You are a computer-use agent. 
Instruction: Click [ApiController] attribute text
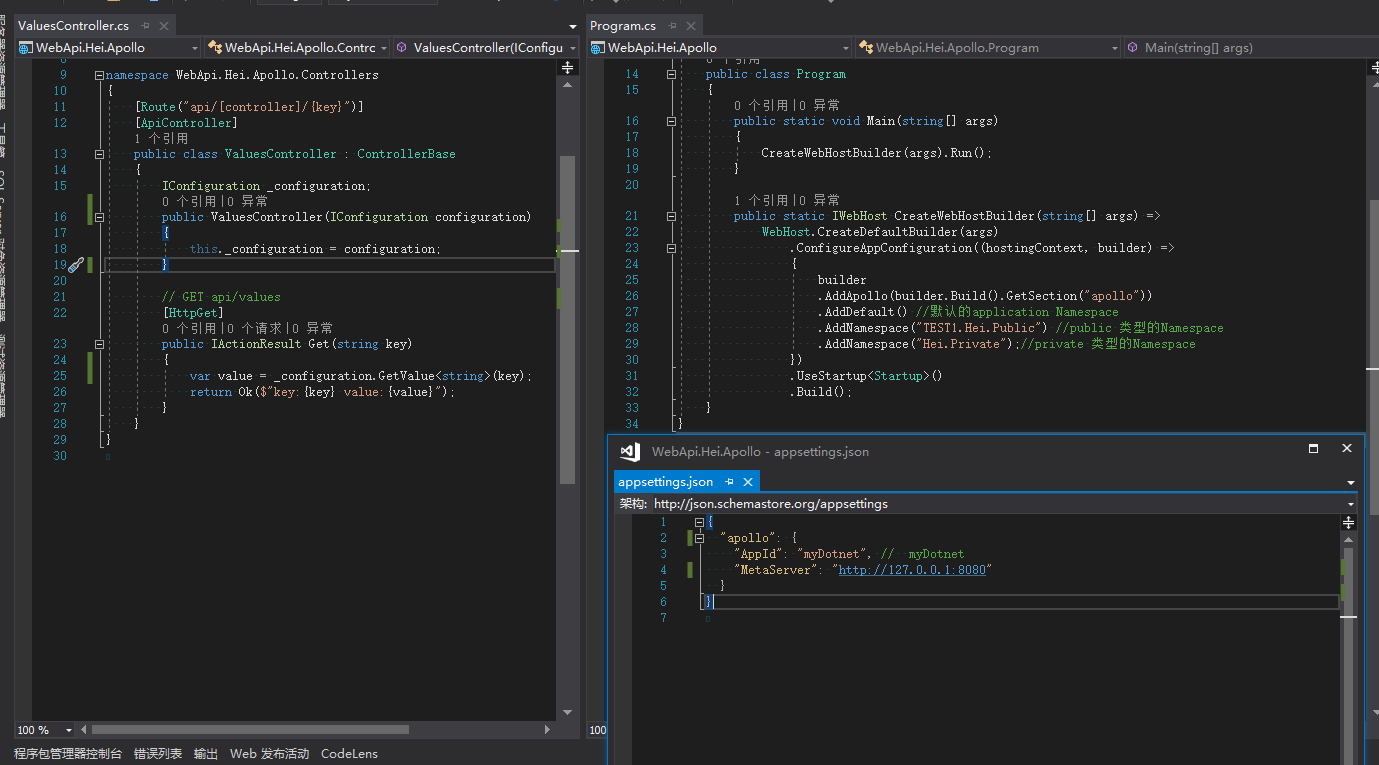(x=186, y=123)
